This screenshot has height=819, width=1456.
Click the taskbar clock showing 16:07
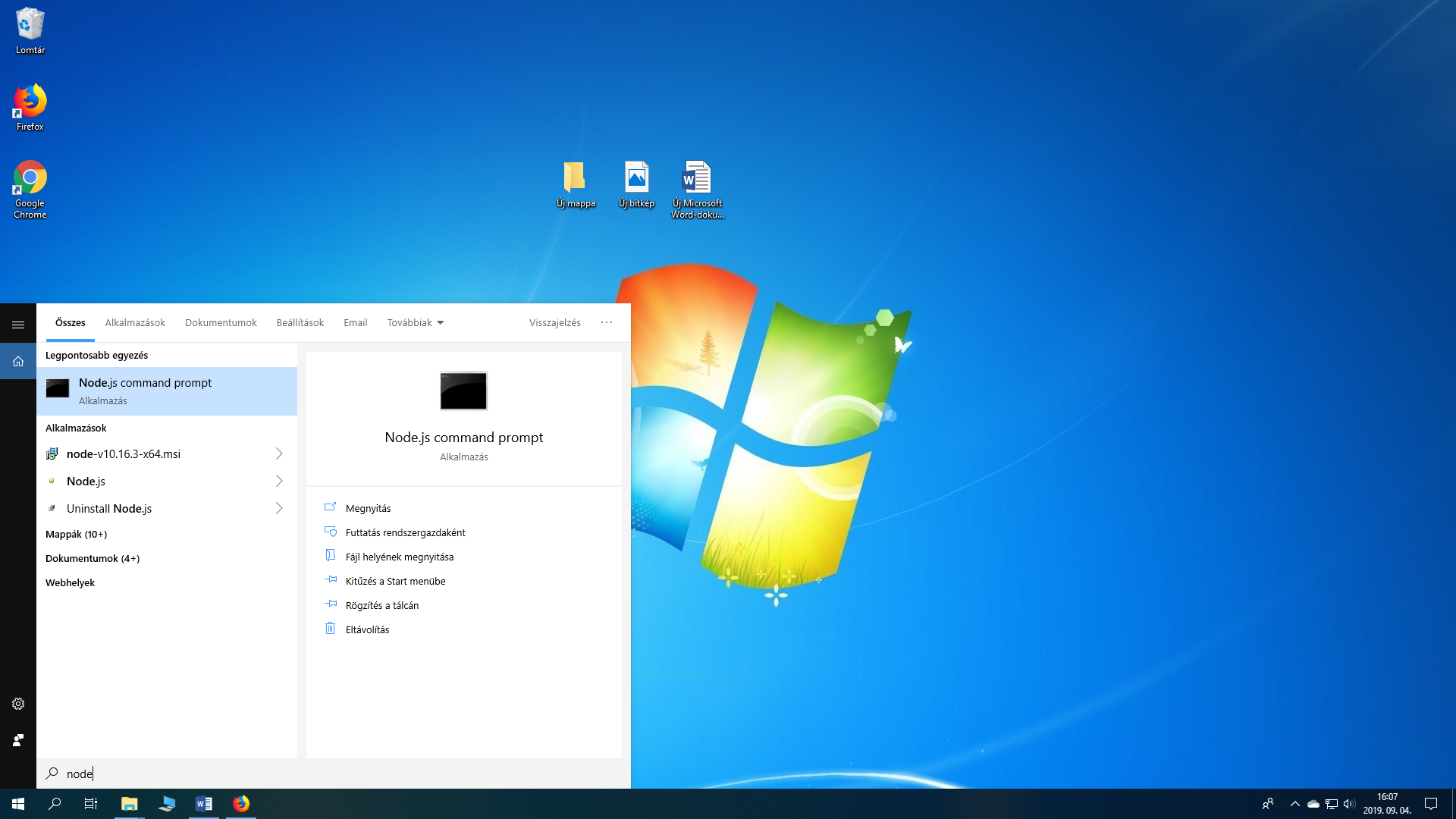[1387, 804]
